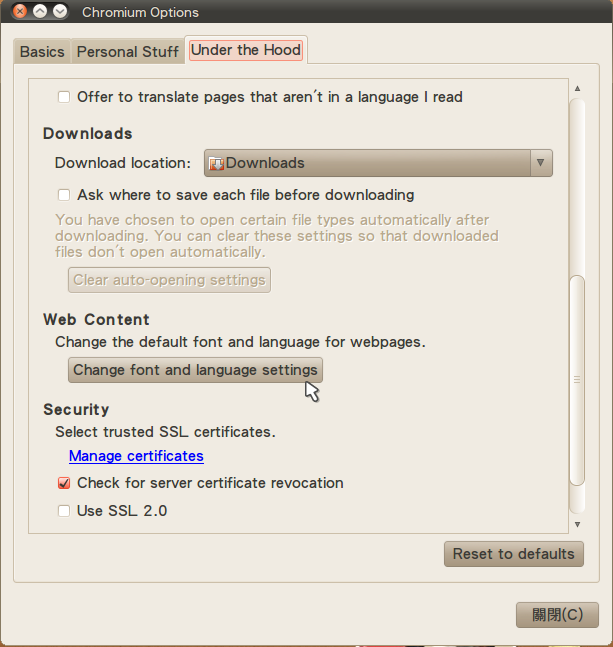Click 'Select trusted SSL certificates.' text

(165, 432)
